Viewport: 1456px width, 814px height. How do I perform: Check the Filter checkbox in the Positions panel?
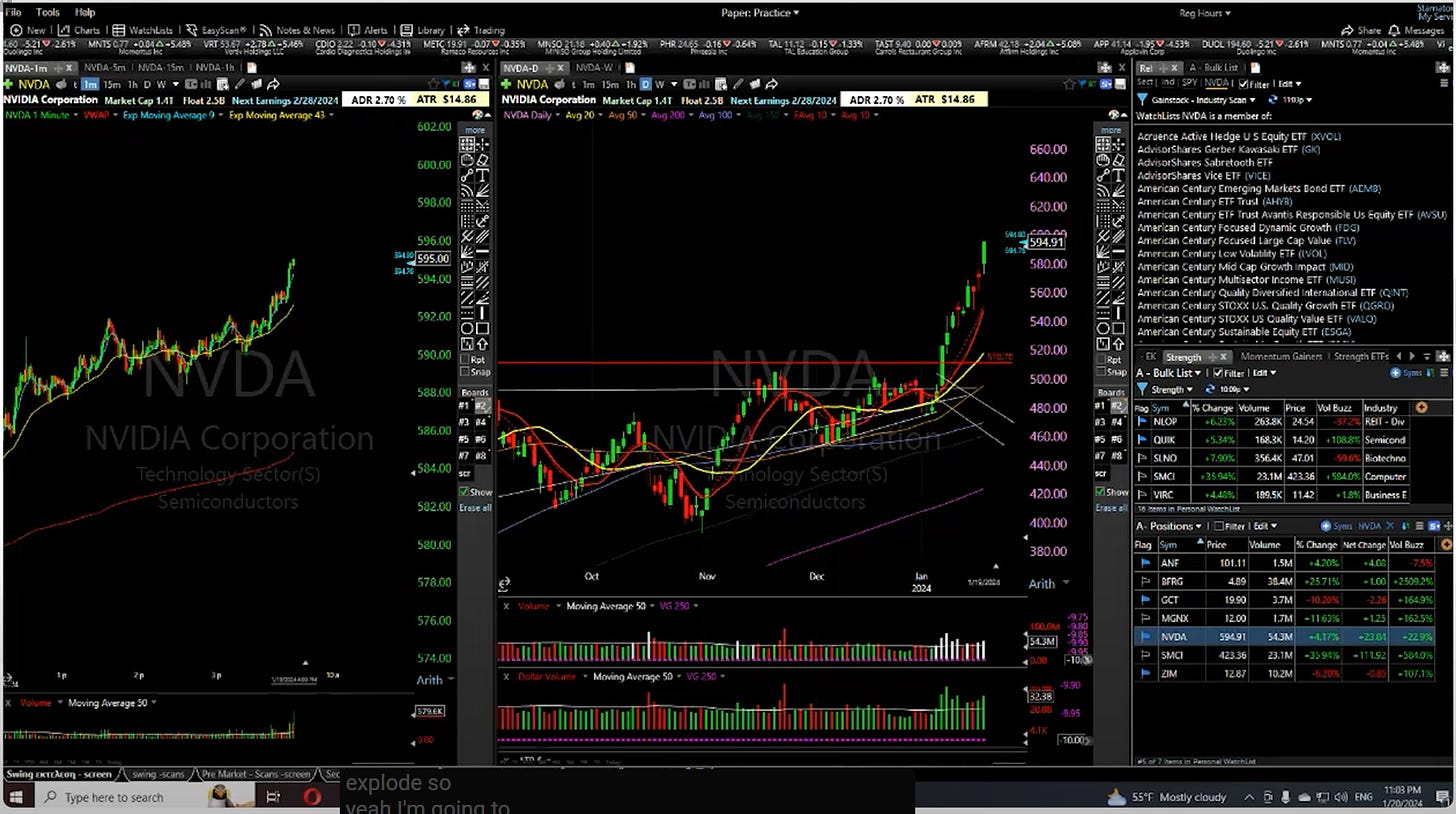coord(1219,526)
